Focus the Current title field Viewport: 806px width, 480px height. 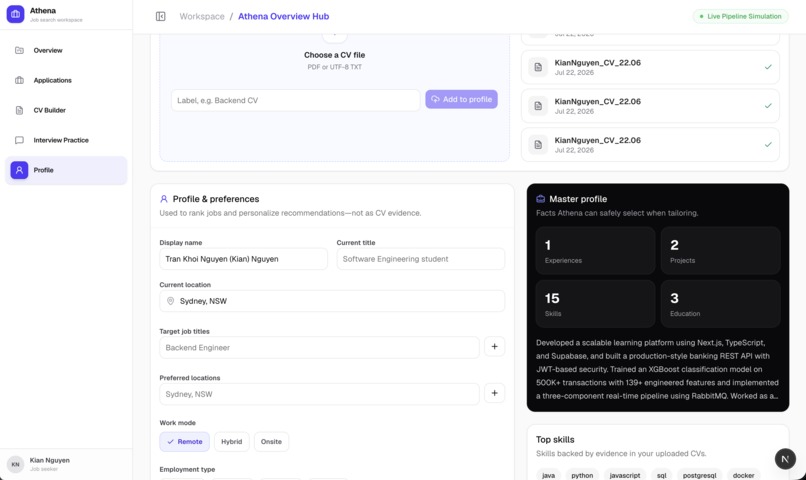[420, 259]
